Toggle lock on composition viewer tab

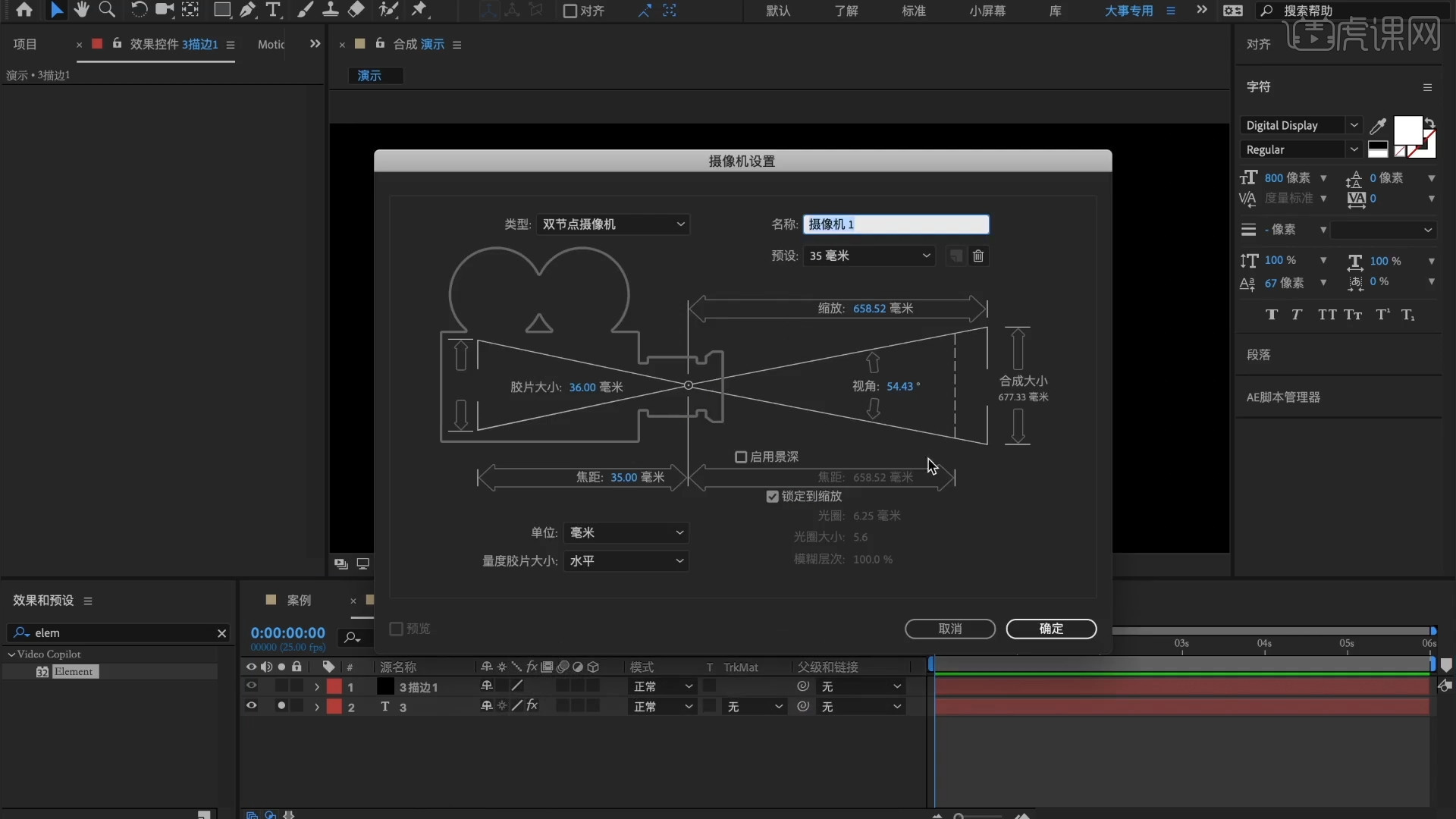click(x=380, y=44)
